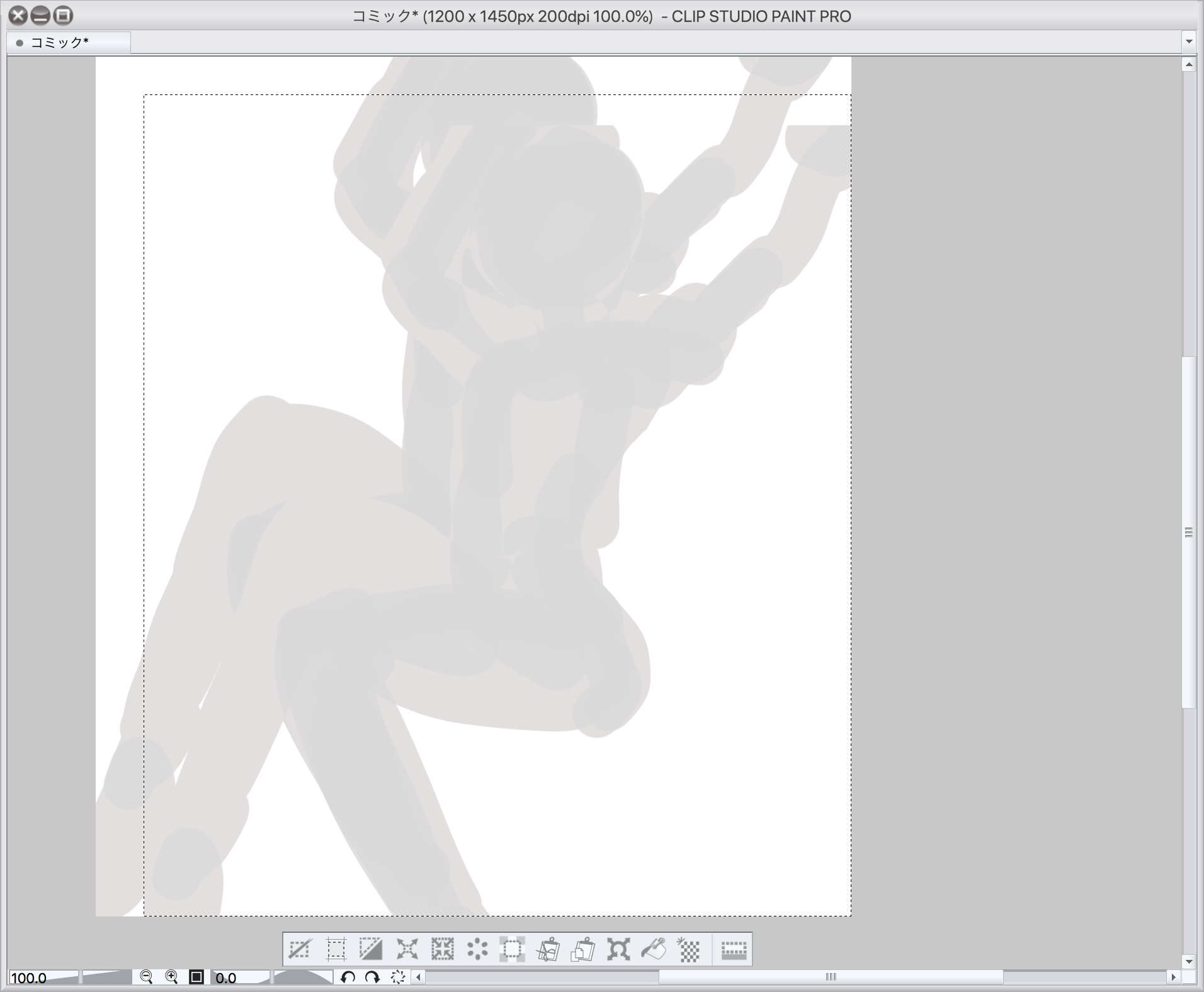Click the zoom in magnifier button
Image resolution: width=1204 pixels, height=992 pixels.
171,977
